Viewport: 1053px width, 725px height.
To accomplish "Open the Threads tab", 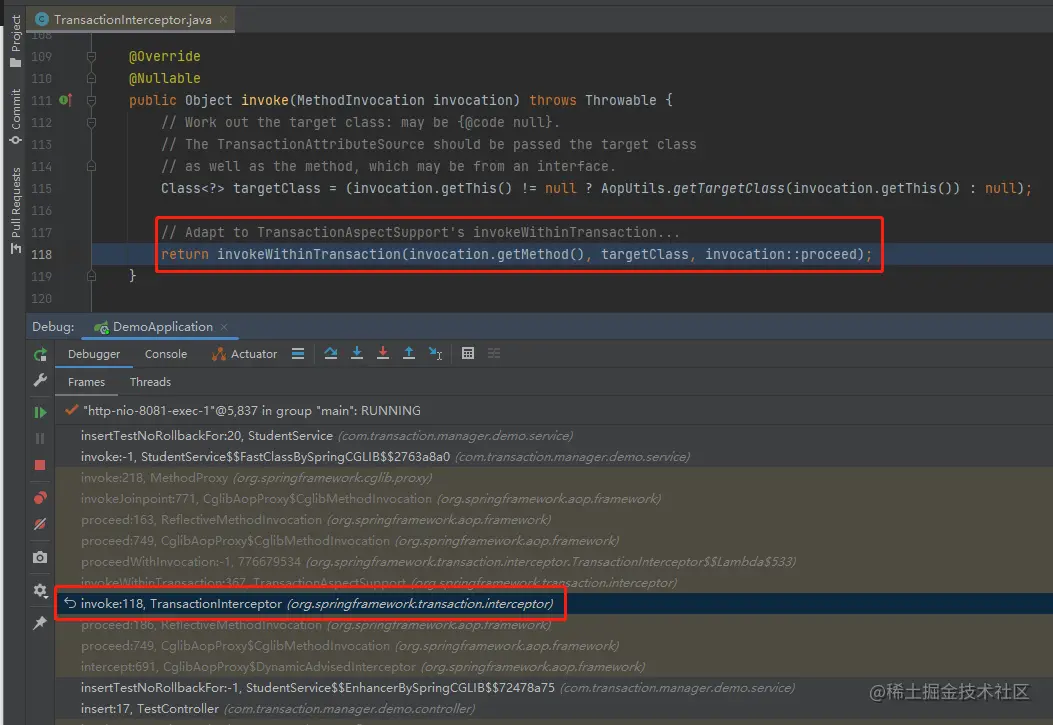I will [150, 382].
